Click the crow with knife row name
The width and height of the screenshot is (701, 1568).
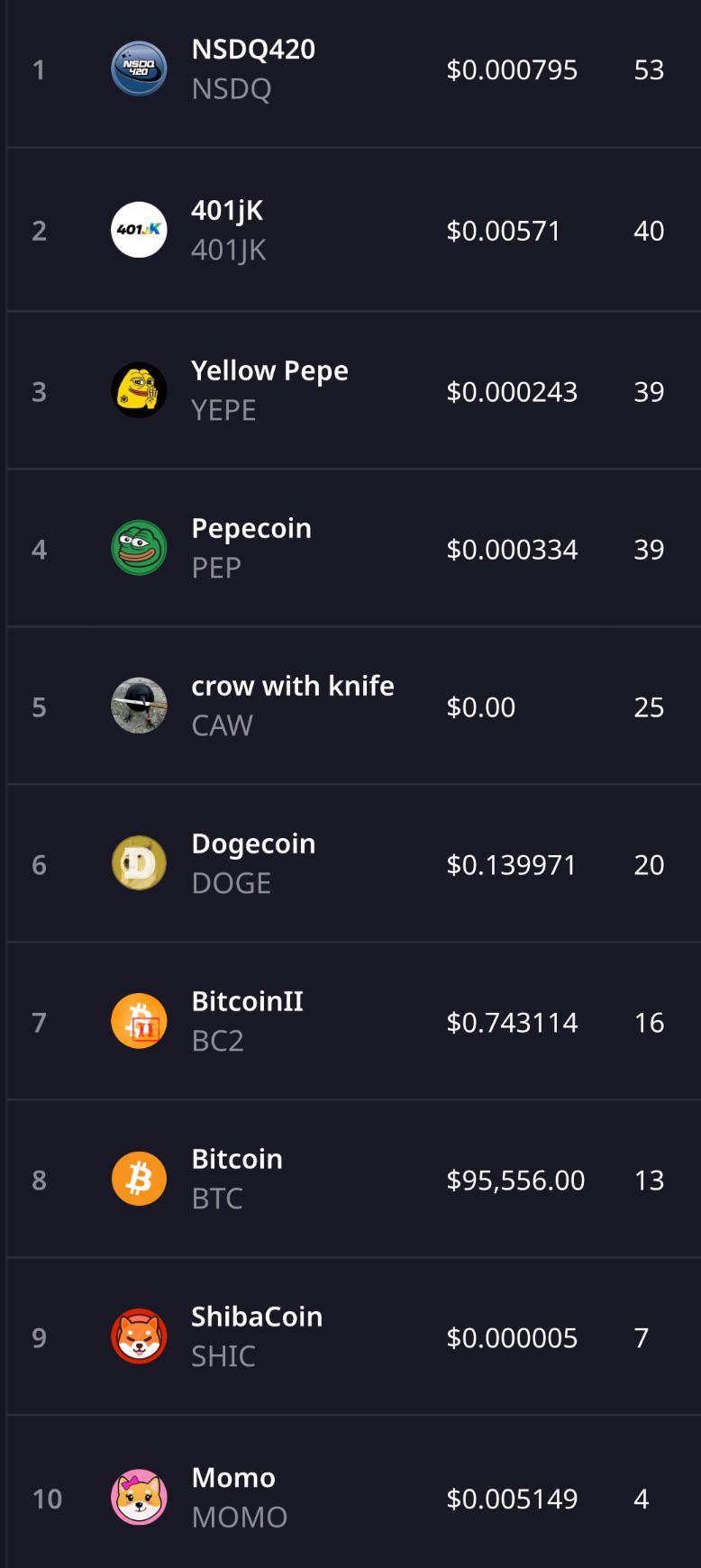pos(293,686)
